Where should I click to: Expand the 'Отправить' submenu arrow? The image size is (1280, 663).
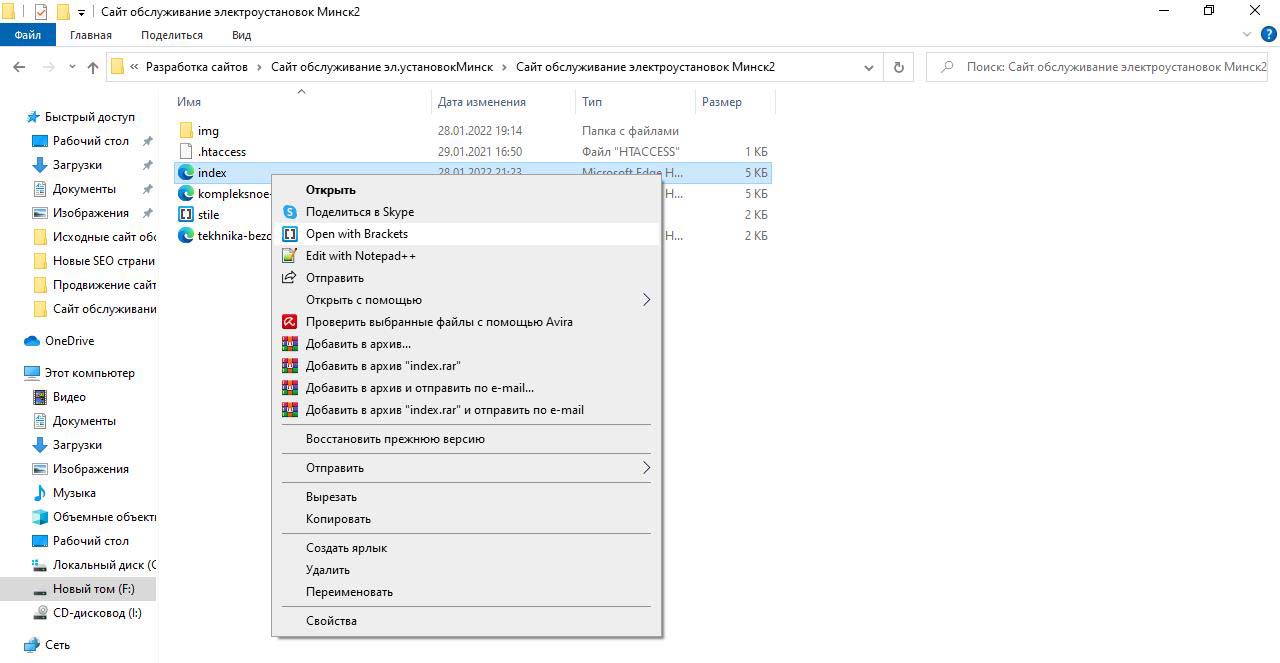(646, 468)
